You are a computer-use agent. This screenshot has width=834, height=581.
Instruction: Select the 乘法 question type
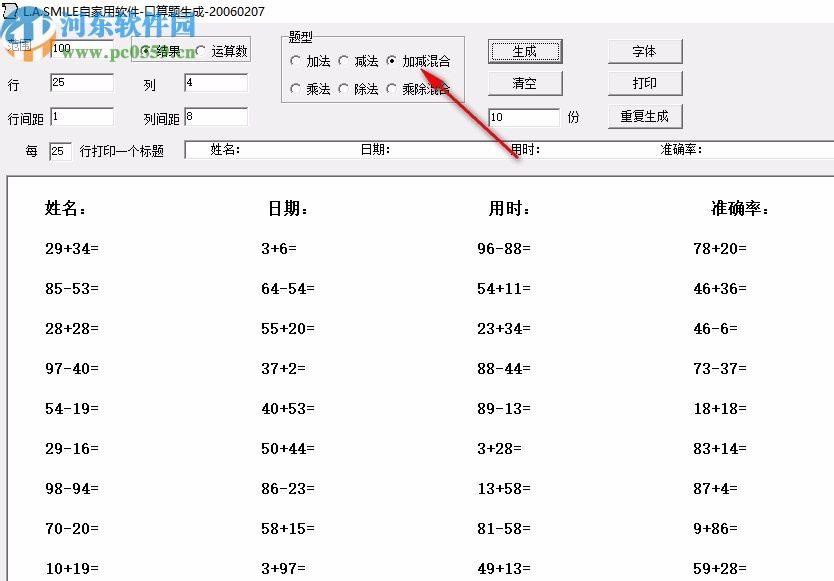point(296,88)
